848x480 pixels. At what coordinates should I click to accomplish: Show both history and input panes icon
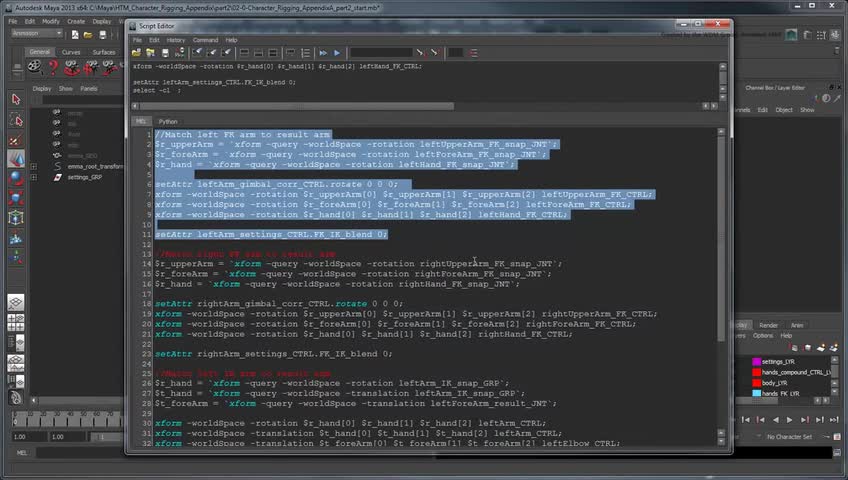click(x=273, y=52)
